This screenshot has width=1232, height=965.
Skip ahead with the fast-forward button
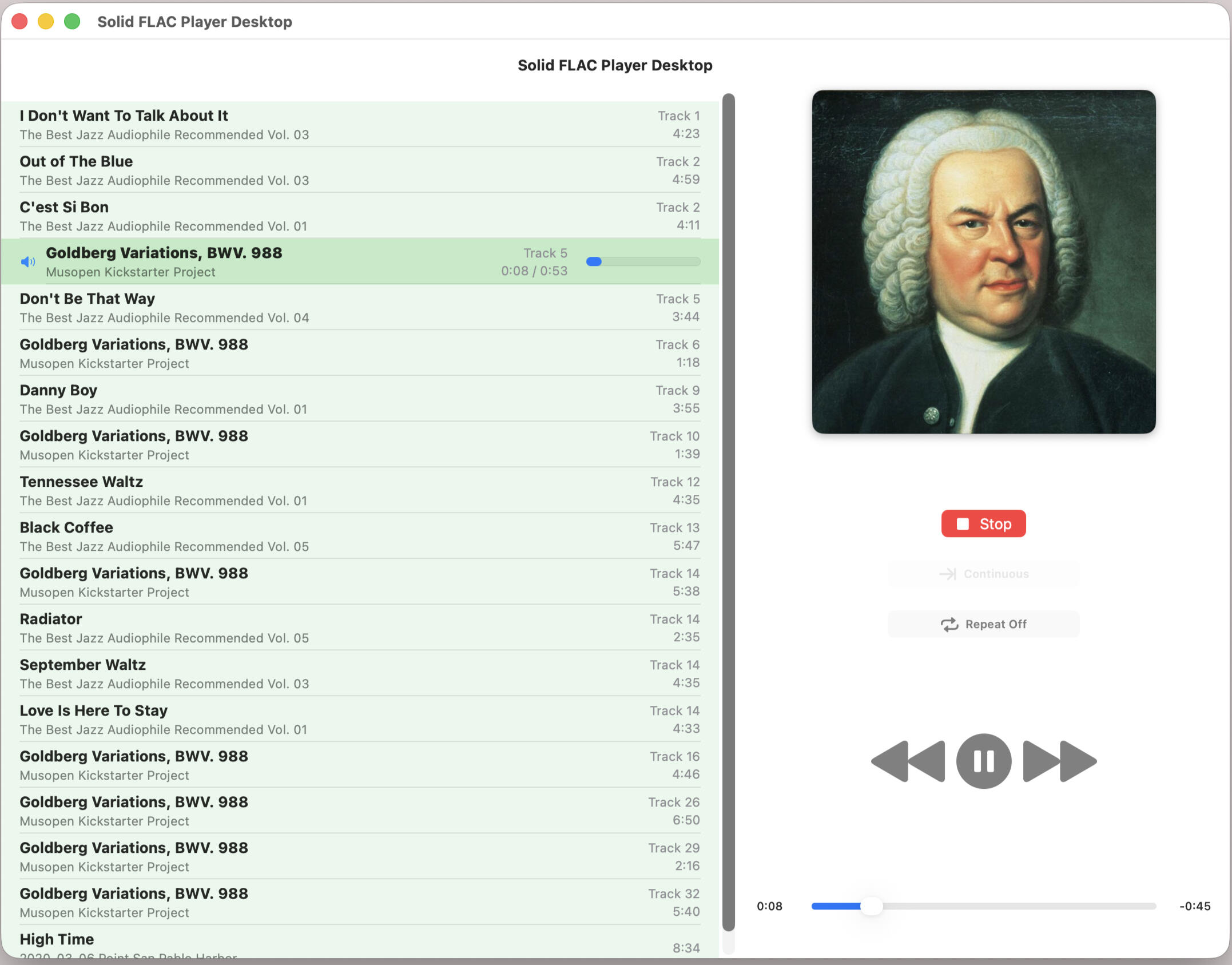(x=1060, y=761)
